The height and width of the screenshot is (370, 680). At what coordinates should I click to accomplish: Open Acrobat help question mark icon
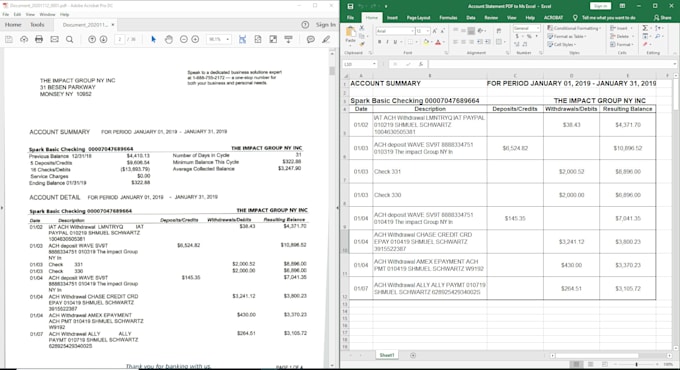[x=305, y=25]
